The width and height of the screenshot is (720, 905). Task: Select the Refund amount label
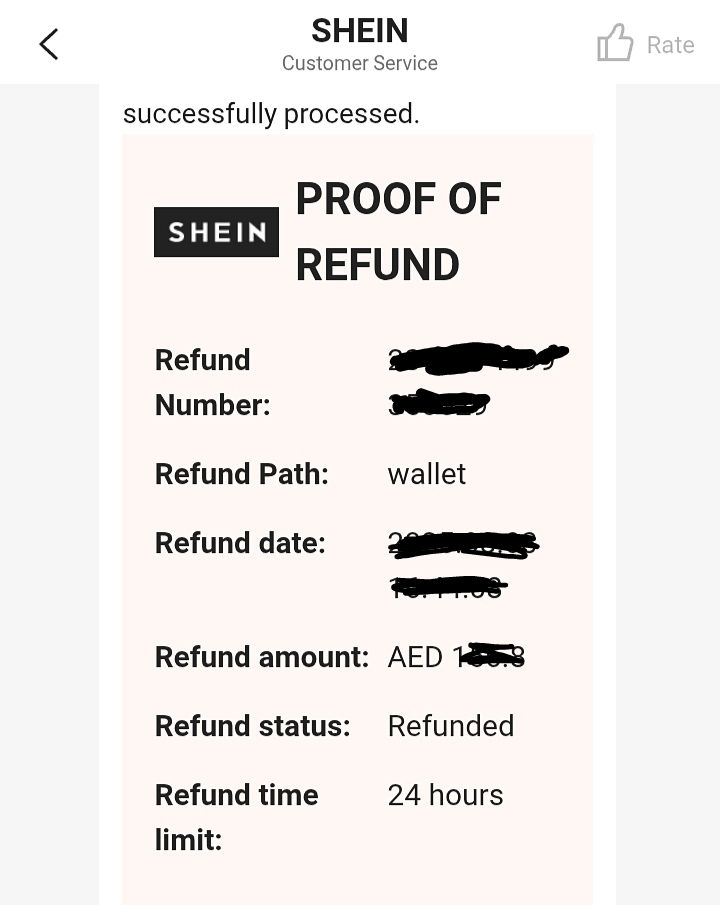pyautogui.click(x=262, y=657)
